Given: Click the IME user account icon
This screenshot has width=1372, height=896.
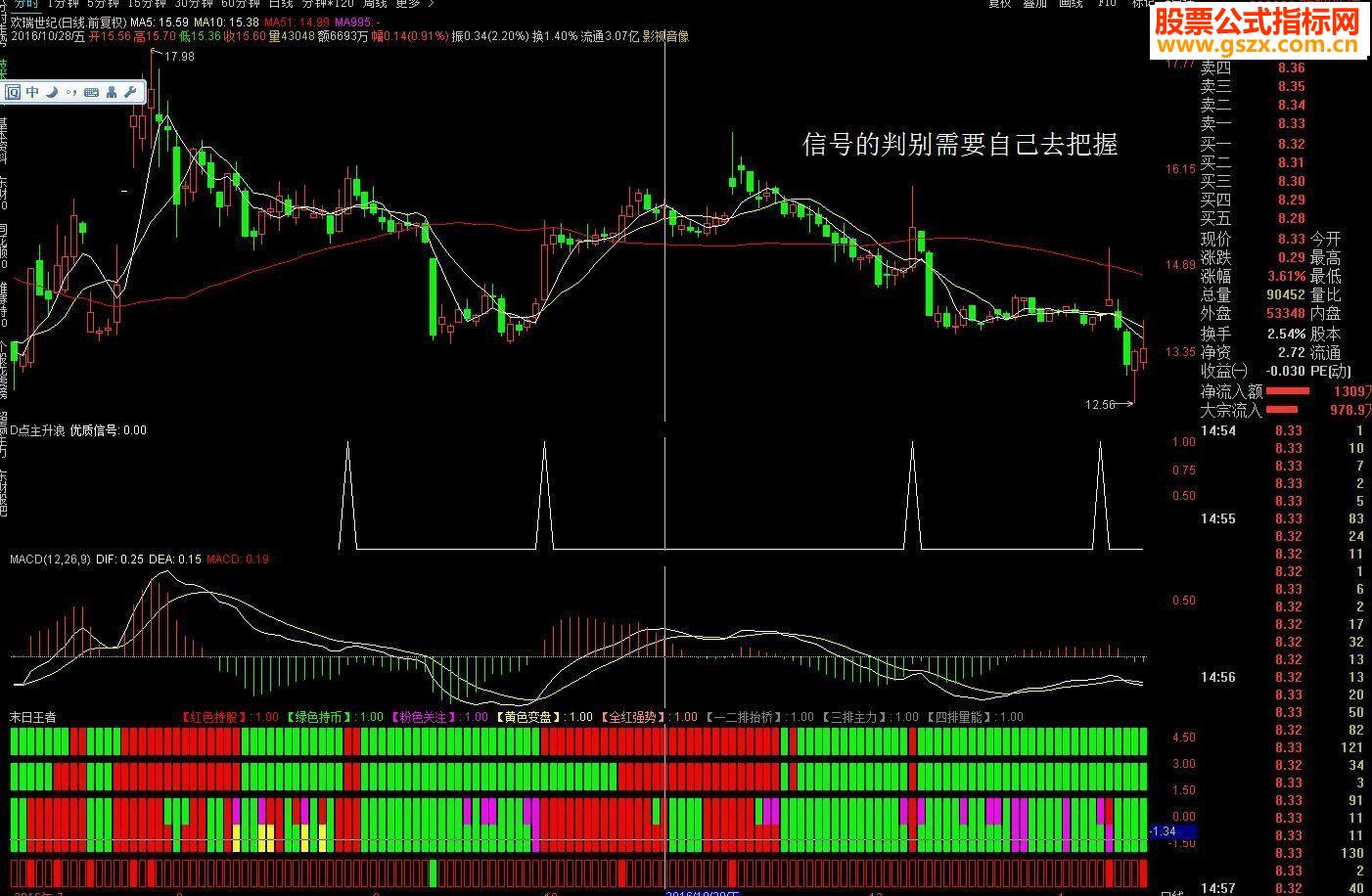Looking at the screenshot, I should pos(112,92).
